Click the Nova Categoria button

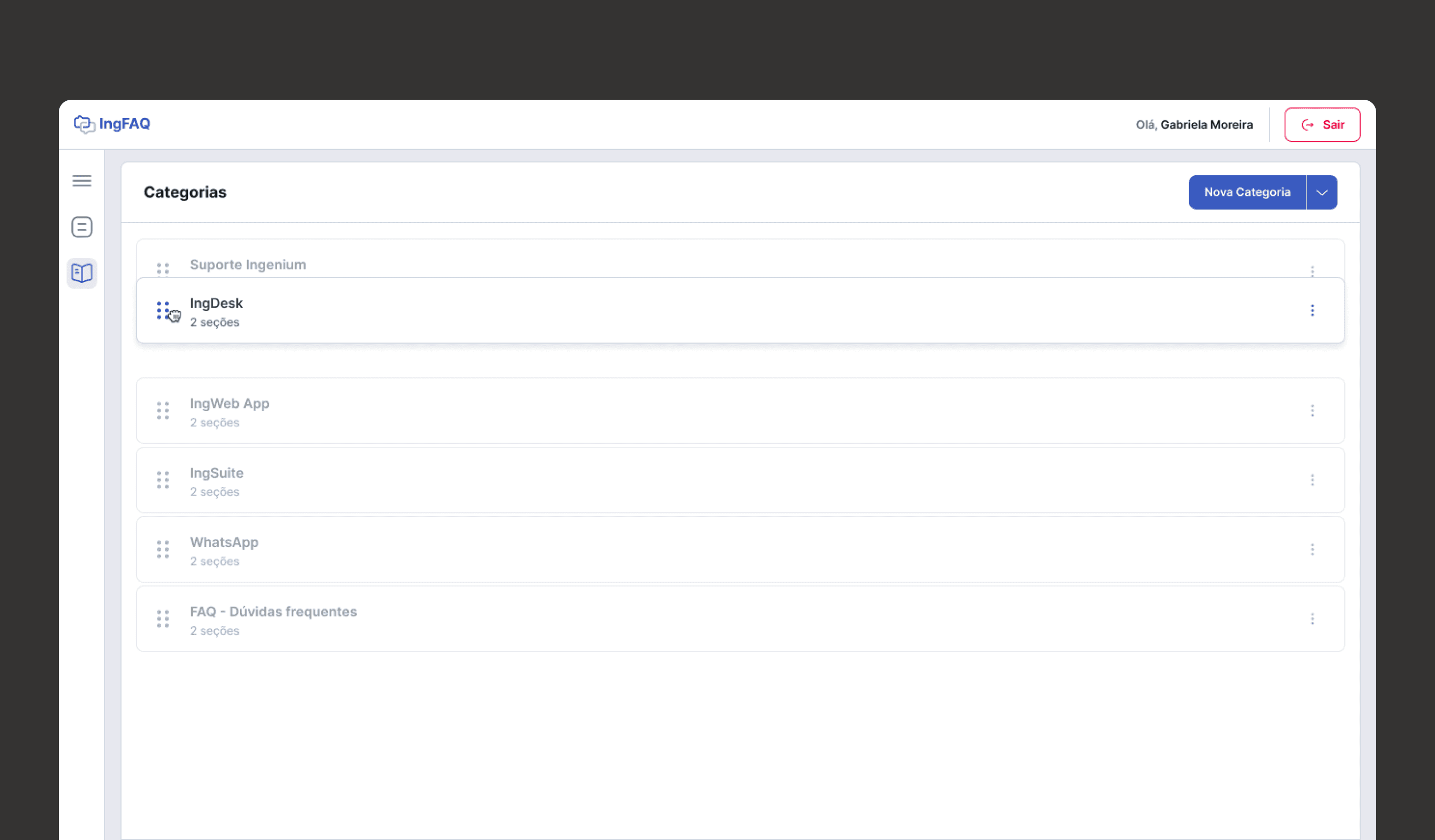1246,192
